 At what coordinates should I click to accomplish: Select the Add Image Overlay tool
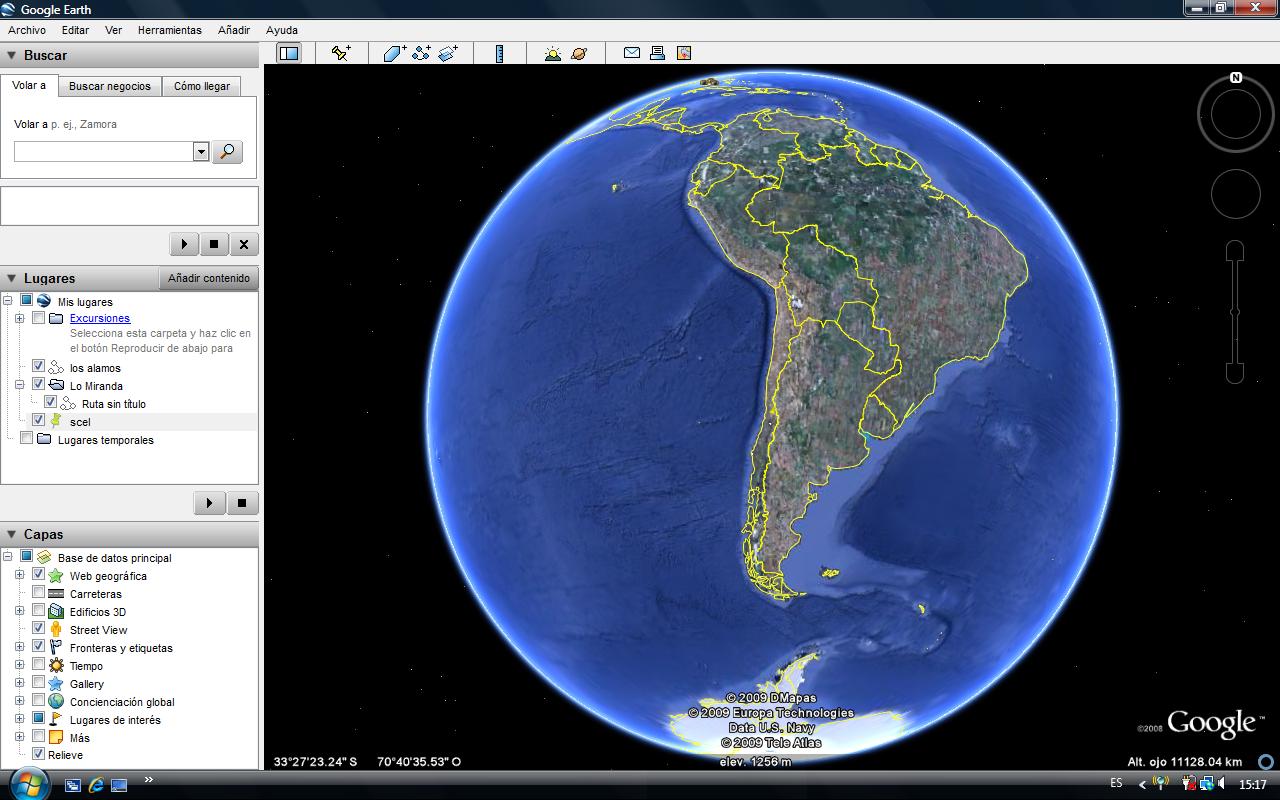pos(447,53)
